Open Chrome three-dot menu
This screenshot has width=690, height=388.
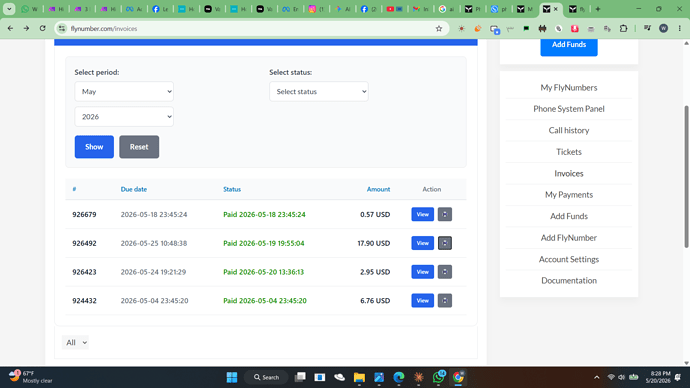point(679,29)
